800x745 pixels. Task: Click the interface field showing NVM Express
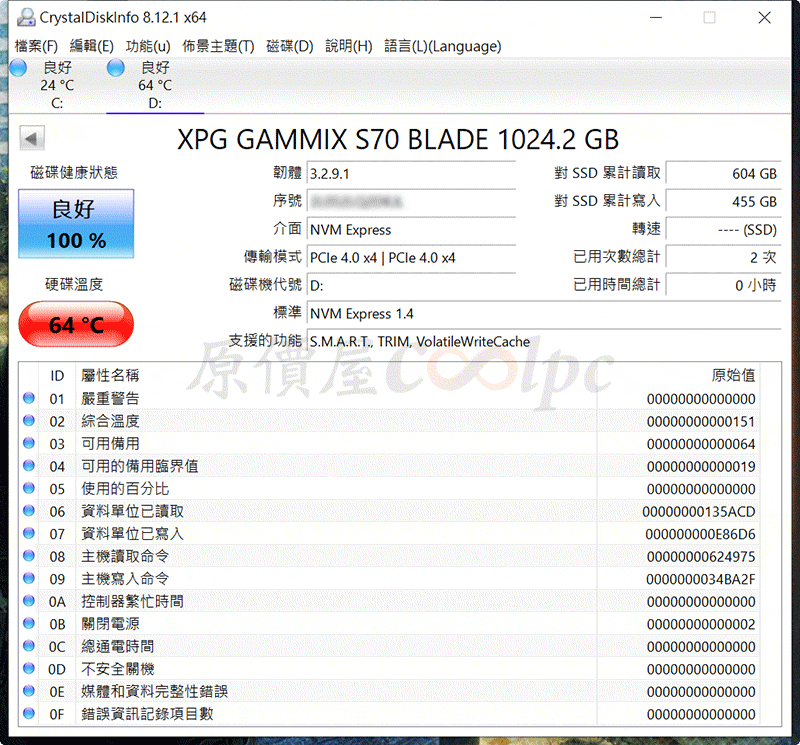click(x=411, y=230)
